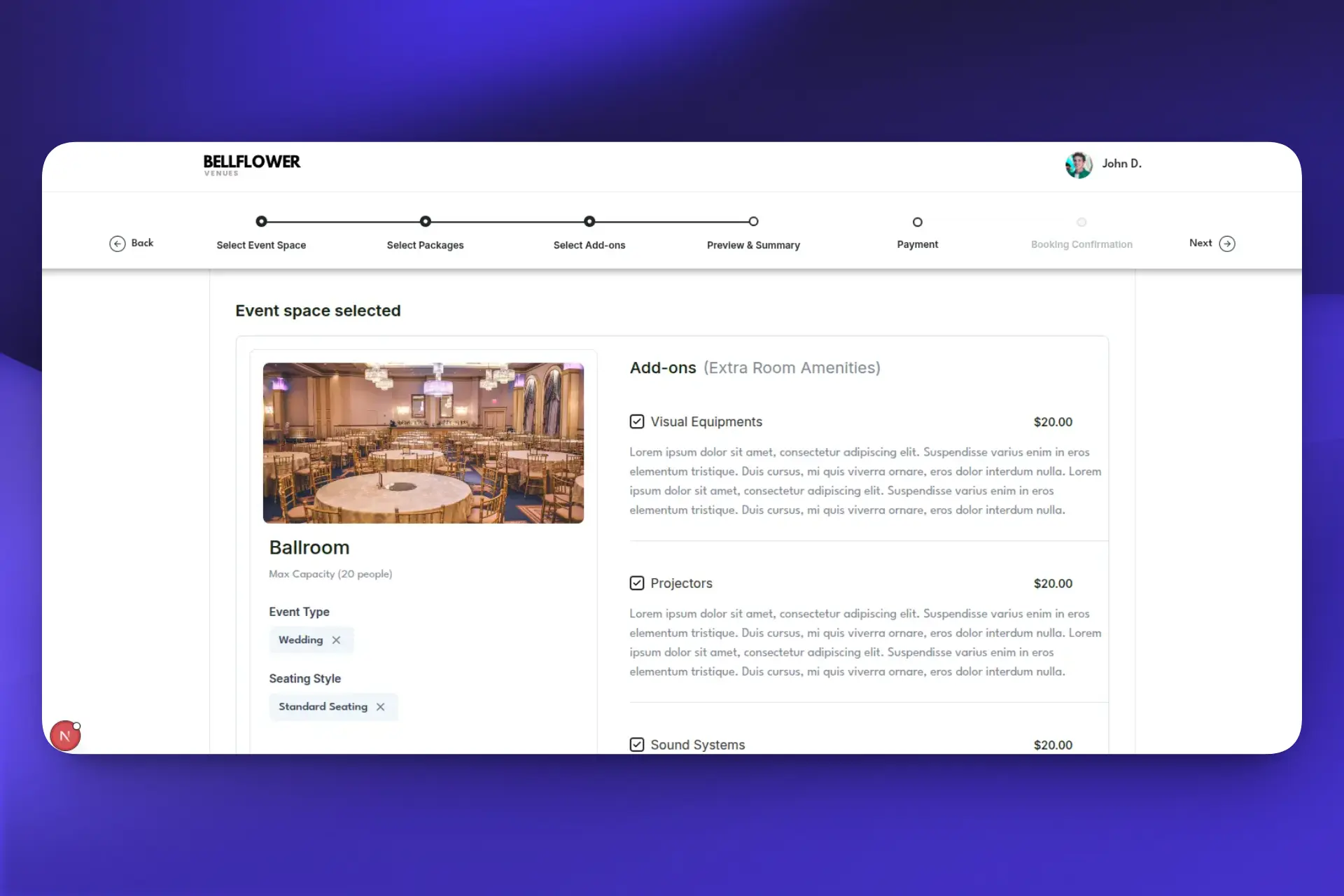Screen dimensions: 1344x896
Task: Click the Next text link
Action: point(1200,243)
